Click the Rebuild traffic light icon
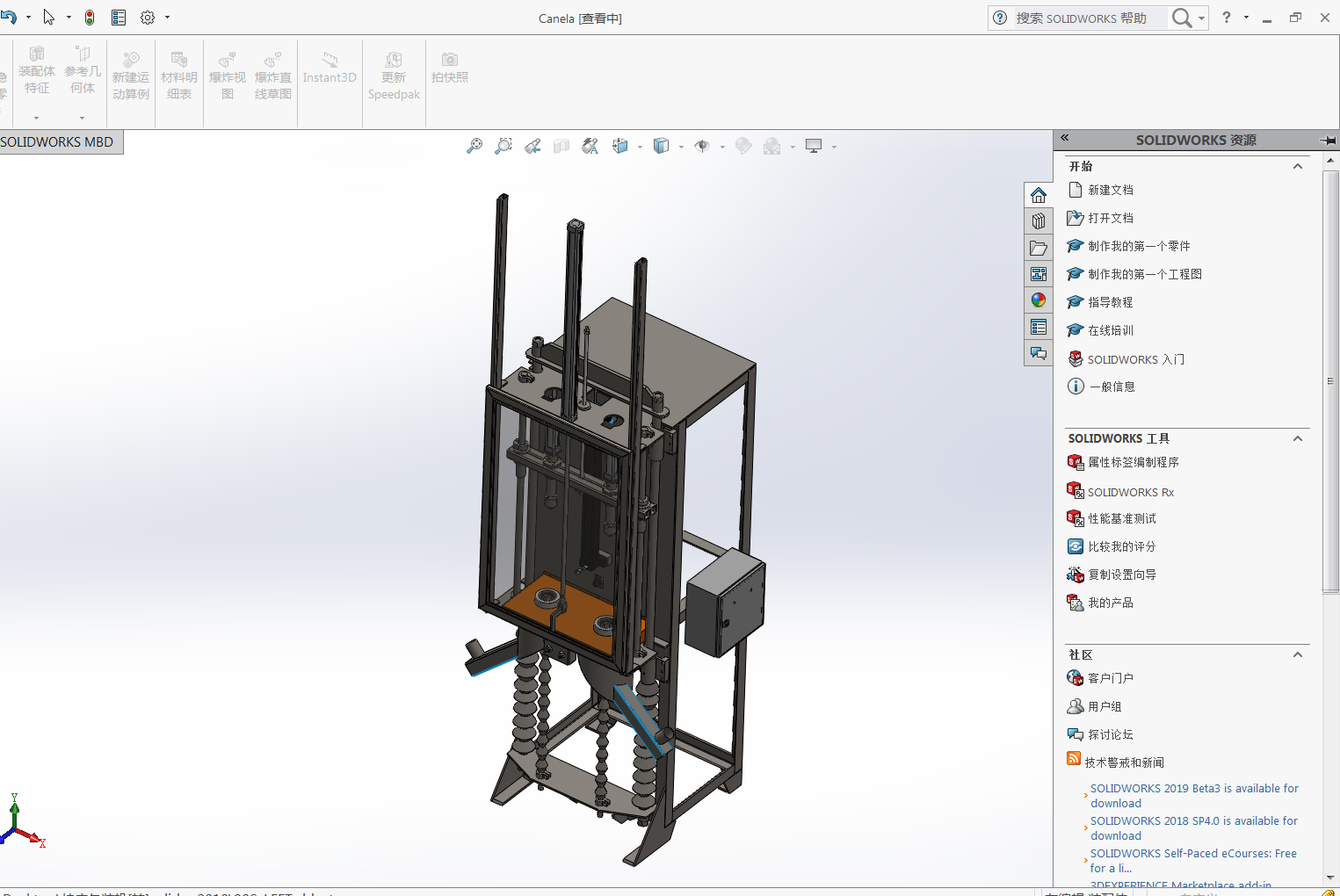Screen dimensions: 1340x896 [90, 18]
